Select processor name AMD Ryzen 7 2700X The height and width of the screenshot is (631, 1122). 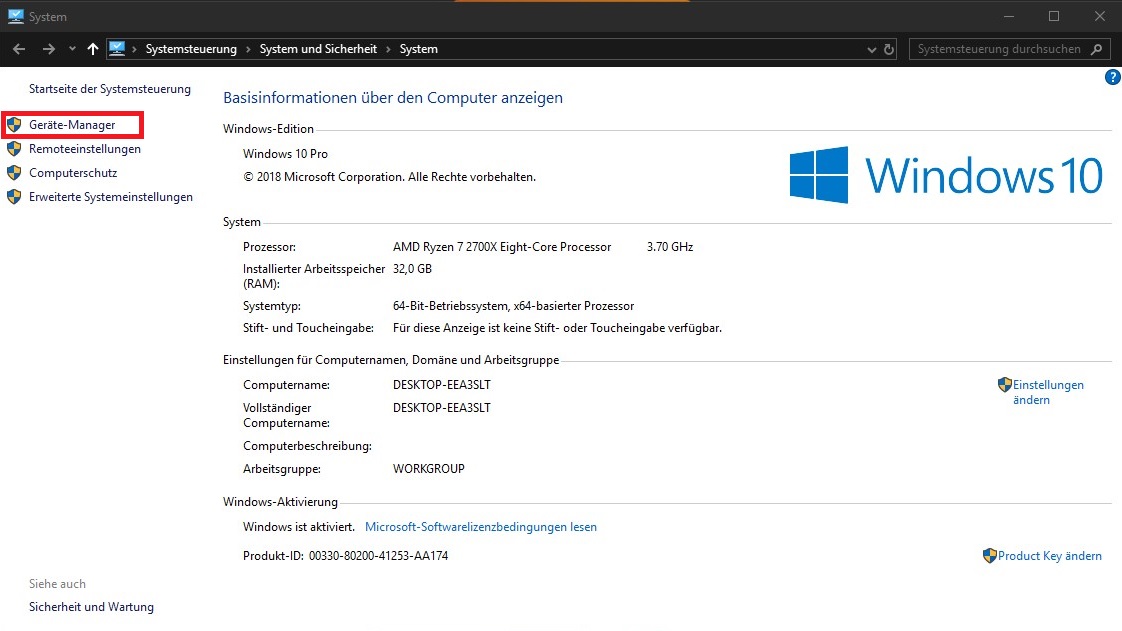pos(502,247)
